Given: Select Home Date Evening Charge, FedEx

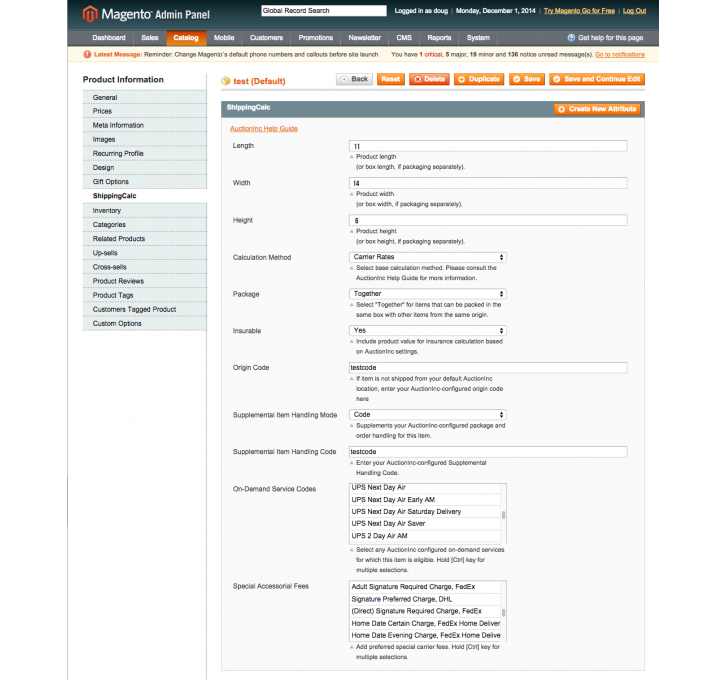Looking at the screenshot, I should tap(425, 635).
